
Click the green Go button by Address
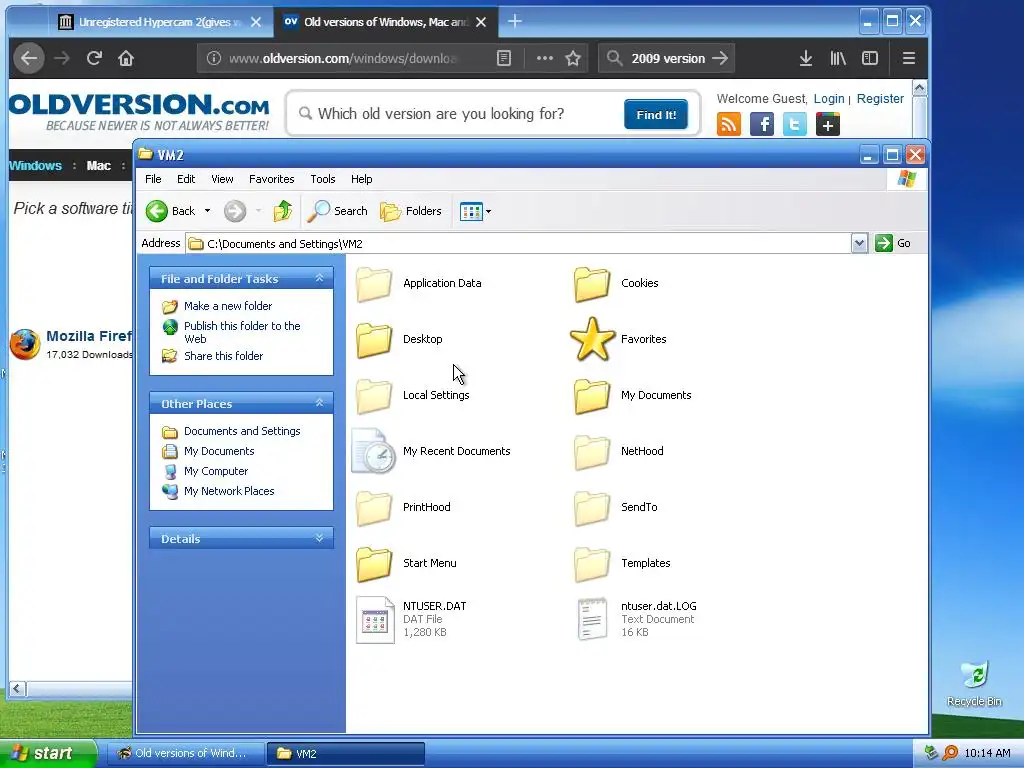(x=893, y=243)
